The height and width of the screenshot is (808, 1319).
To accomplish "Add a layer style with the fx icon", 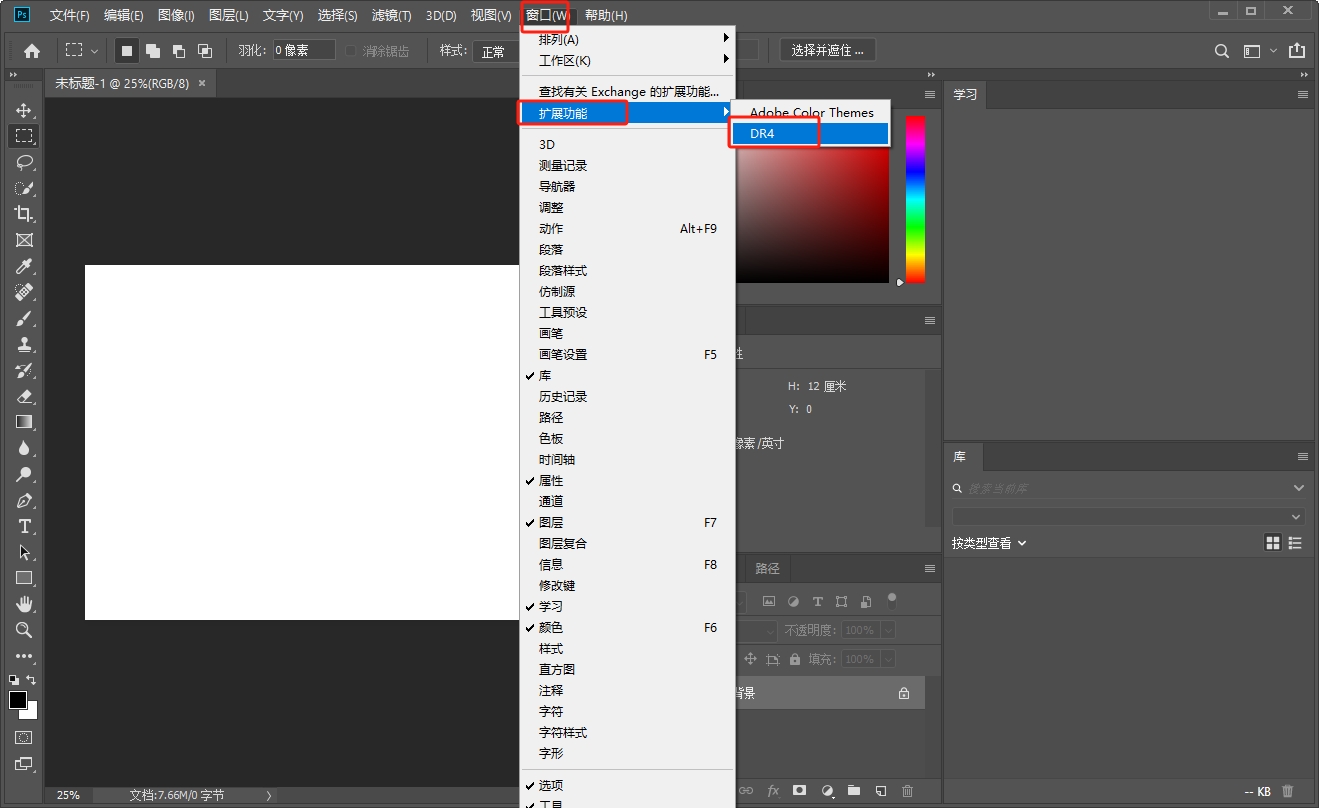I will pos(773,790).
